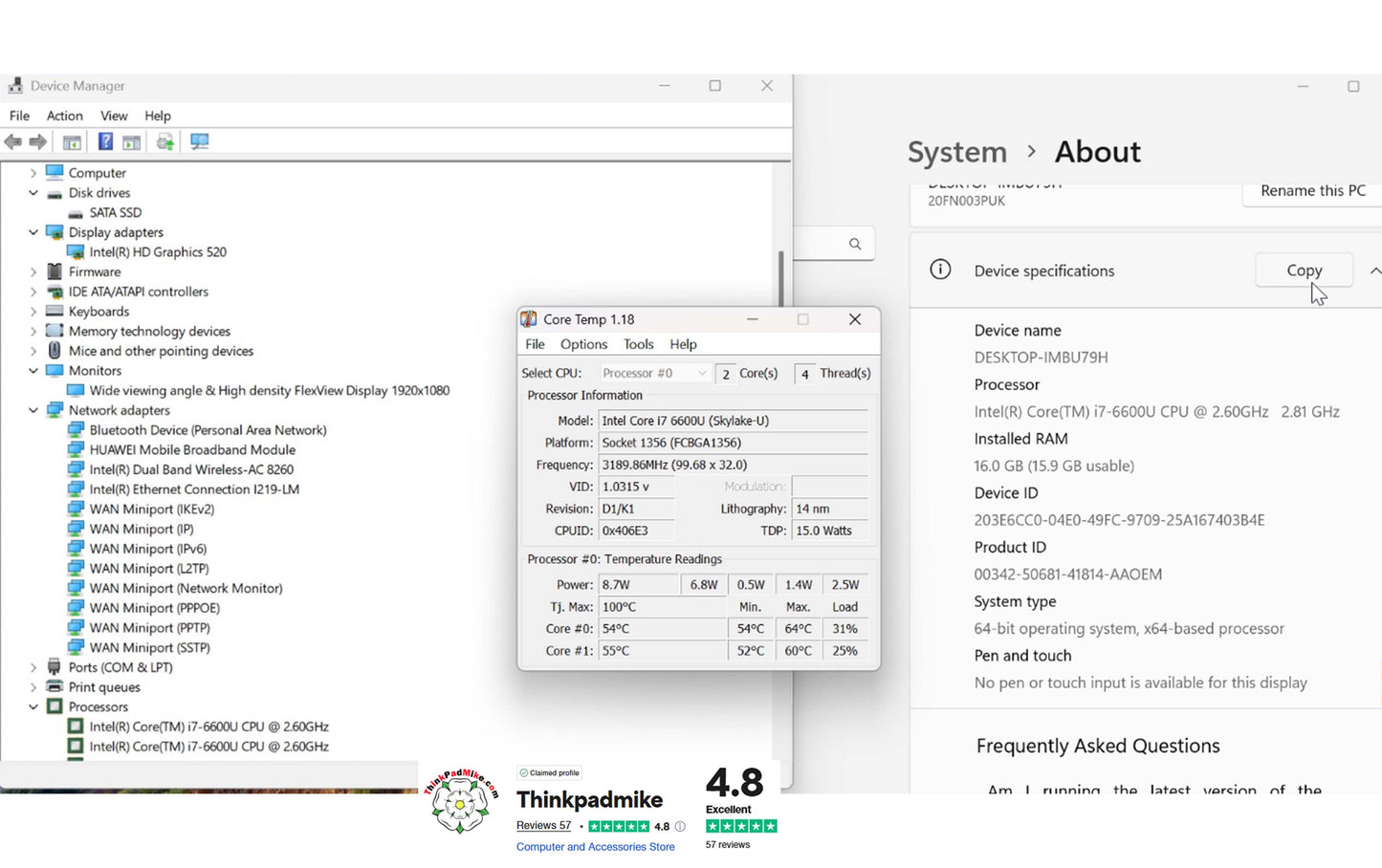
Task: Select the WAN Miniport (Network Monitor) entry
Action: [186, 588]
